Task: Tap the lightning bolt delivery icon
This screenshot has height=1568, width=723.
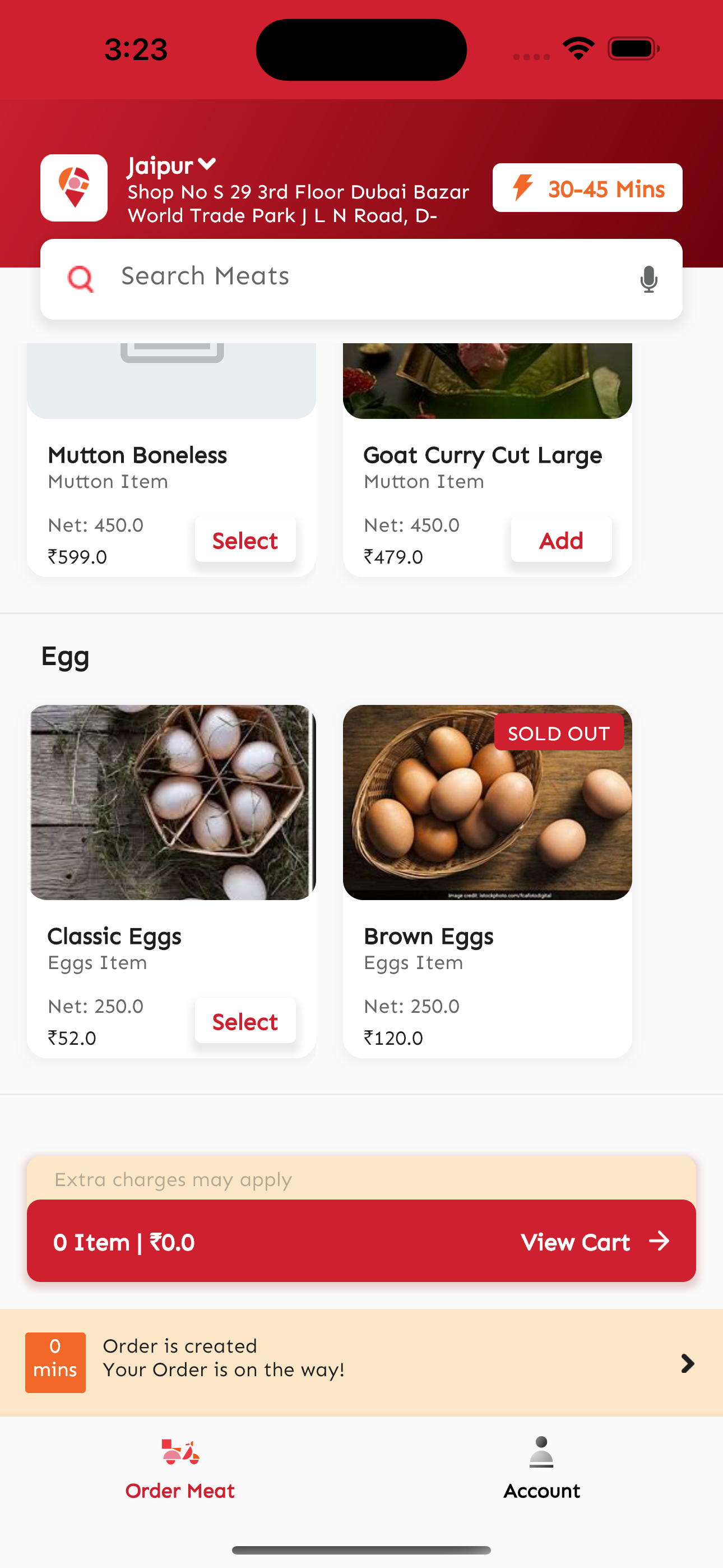Action: (522, 187)
